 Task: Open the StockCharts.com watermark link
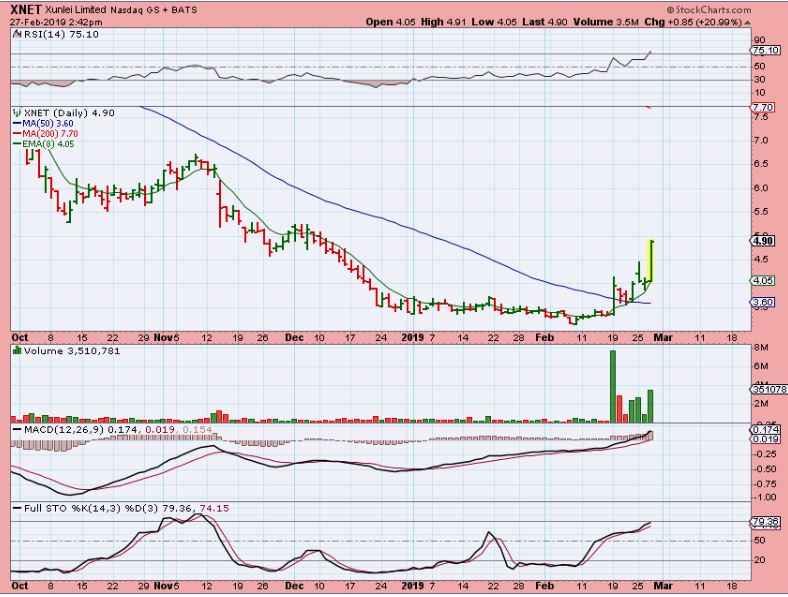point(709,10)
